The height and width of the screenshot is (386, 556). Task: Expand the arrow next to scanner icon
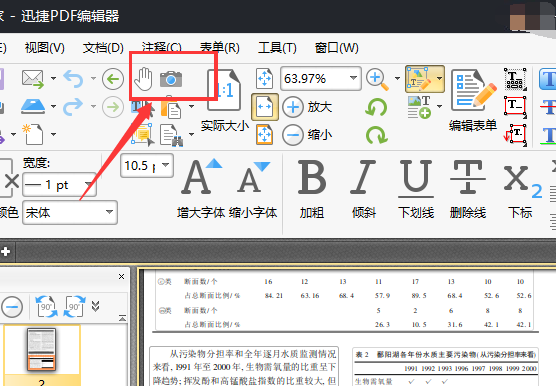coord(53,106)
